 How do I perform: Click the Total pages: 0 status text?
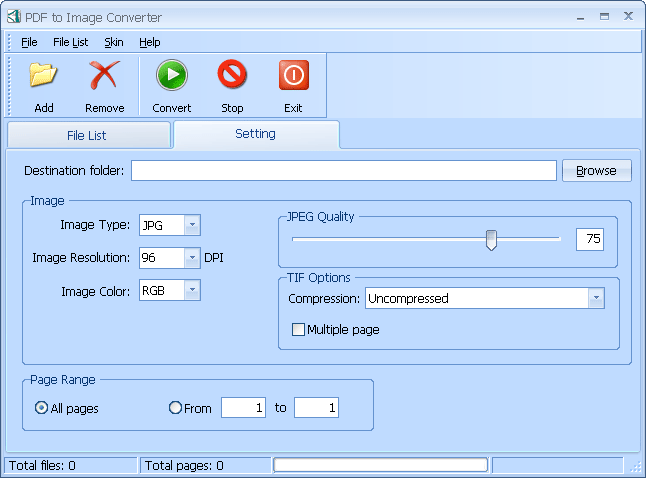point(184,466)
